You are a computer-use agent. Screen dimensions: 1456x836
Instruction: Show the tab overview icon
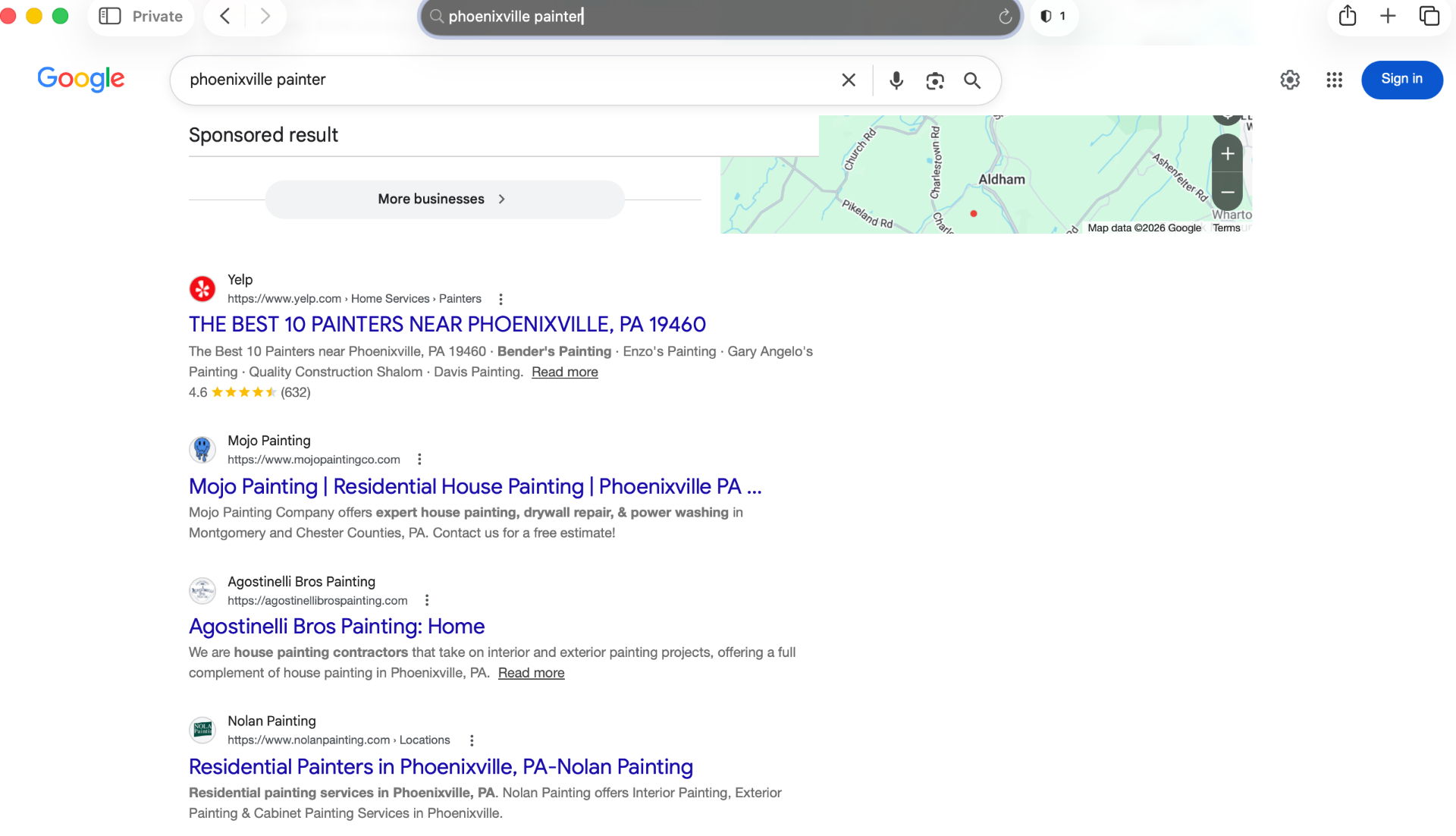[x=1429, y=16]
